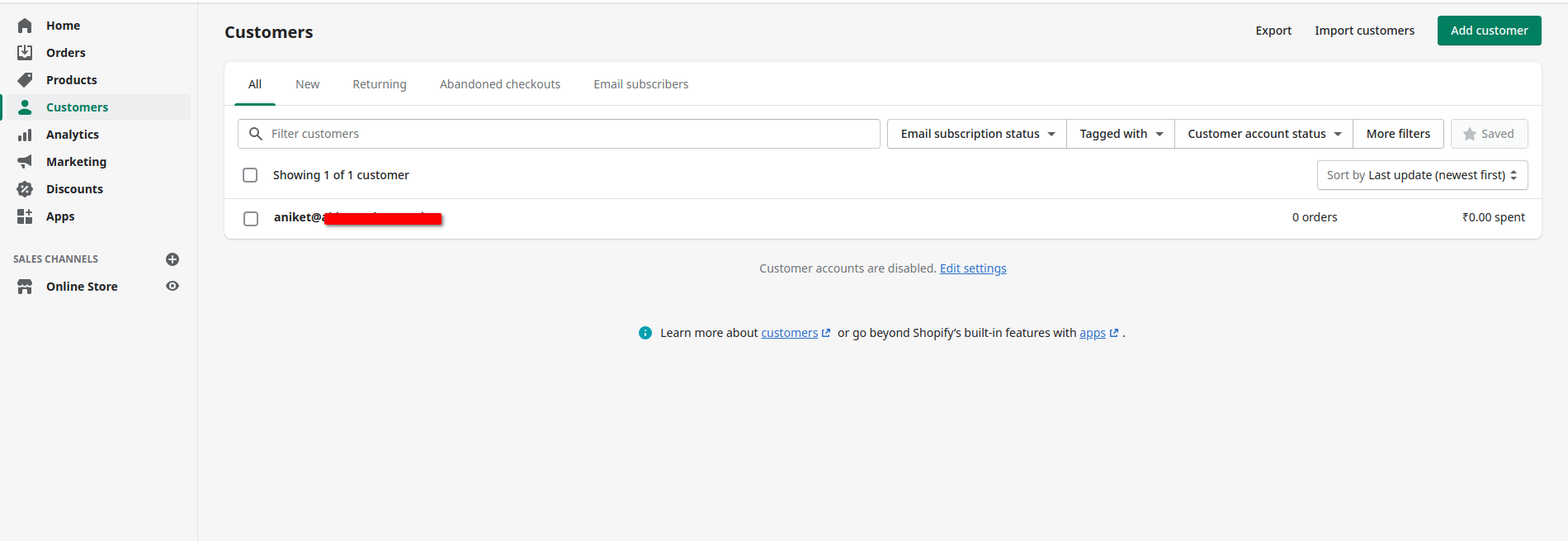The height and width of the screenshot is (541, 1568).
Task: Click the star icon in Saved button
Action: pos(1470,134)
